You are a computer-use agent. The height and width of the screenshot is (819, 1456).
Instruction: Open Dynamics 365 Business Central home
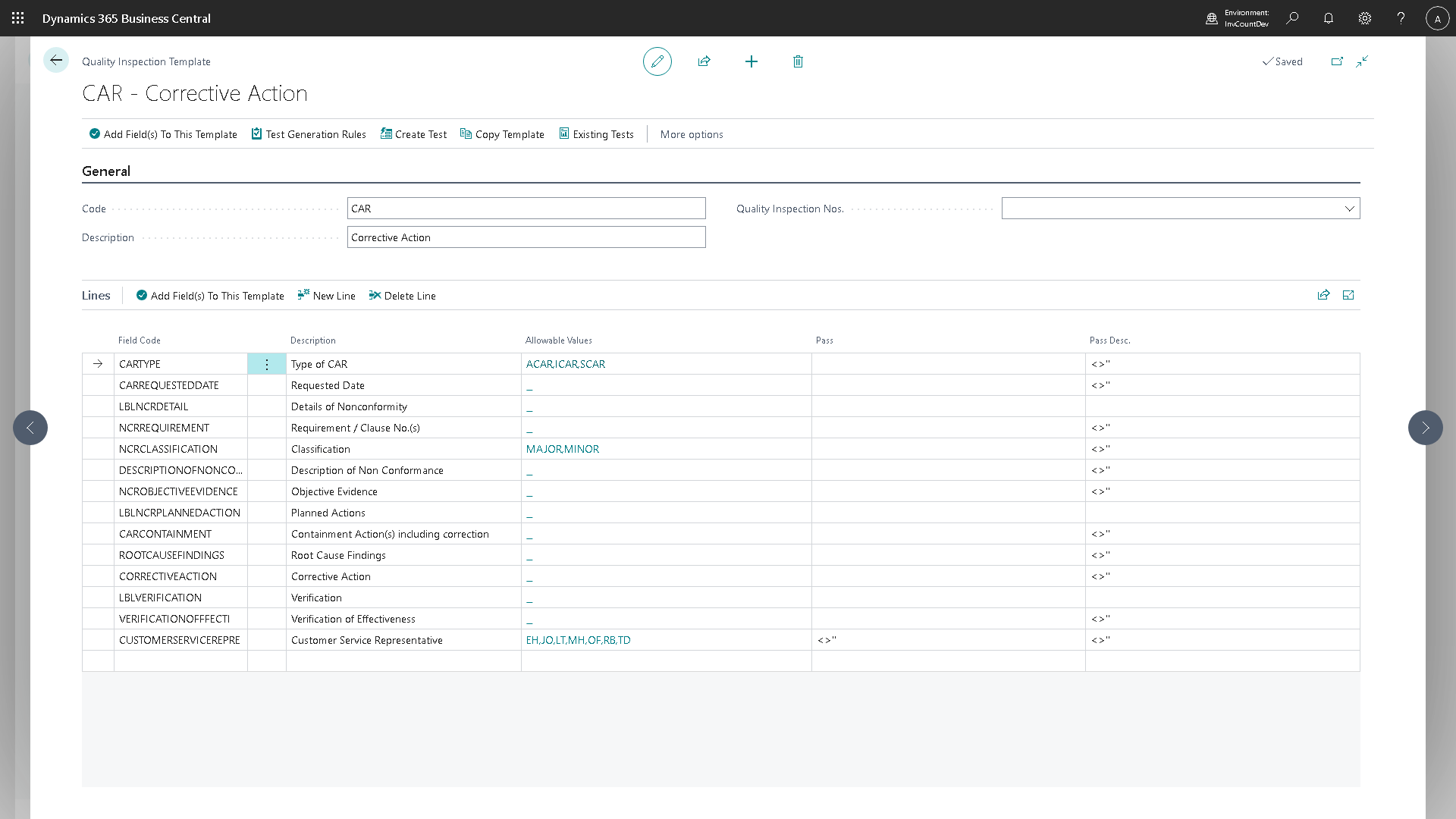click(x=127, y=18)
